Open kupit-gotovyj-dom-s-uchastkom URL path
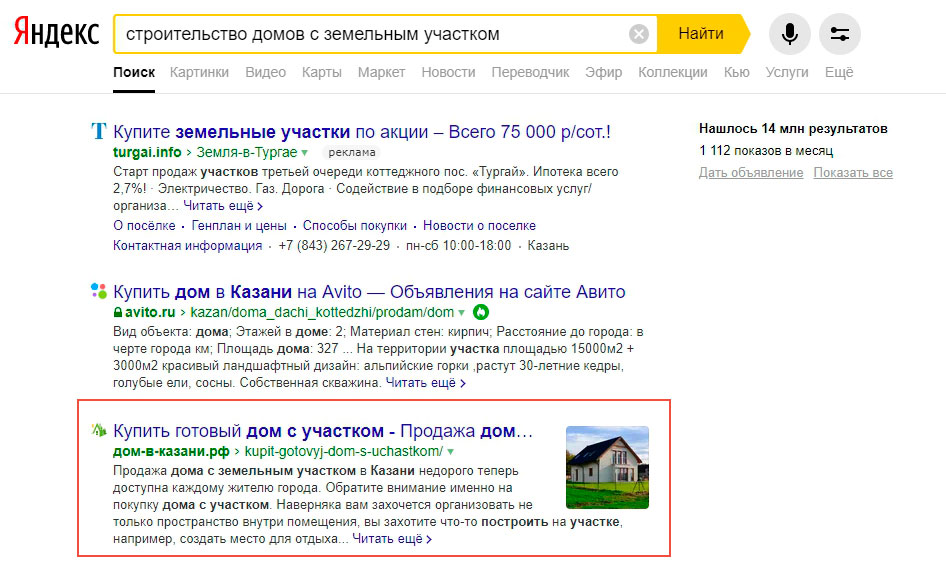This screenshot has width=946, height=563. 344,451
